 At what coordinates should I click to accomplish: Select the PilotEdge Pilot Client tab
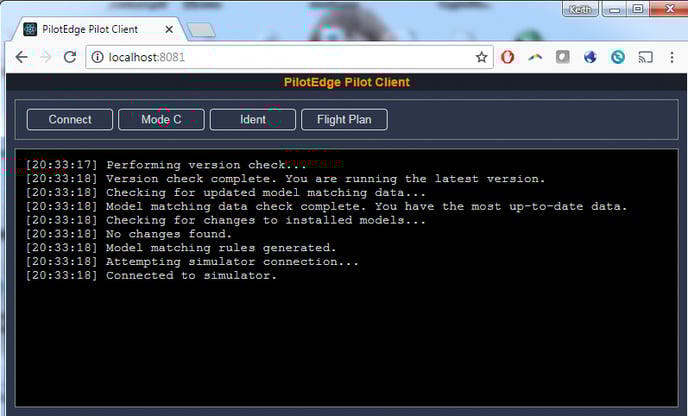(x=99, y=29)
